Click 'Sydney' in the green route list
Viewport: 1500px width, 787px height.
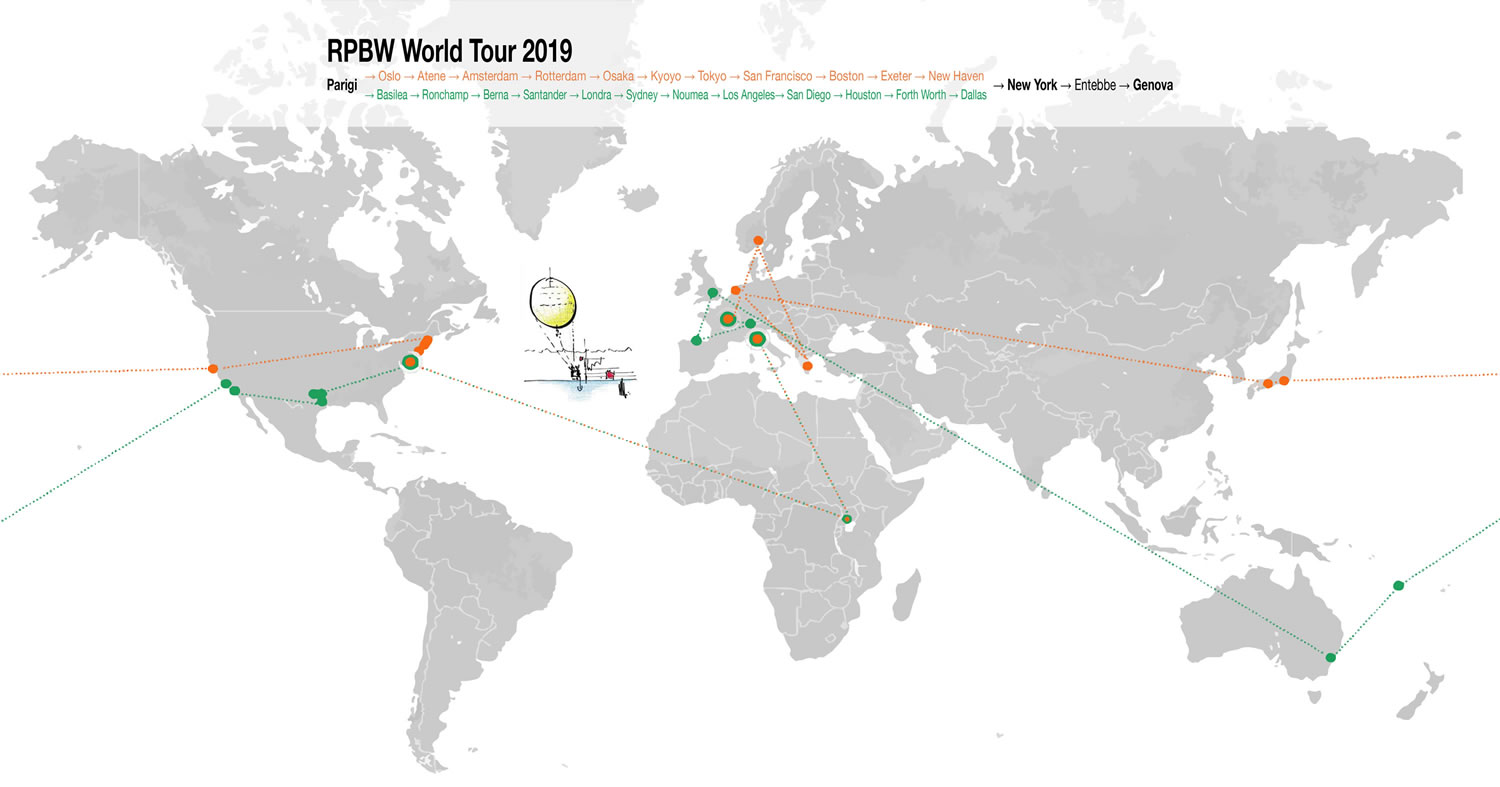(x=641, y=95)
